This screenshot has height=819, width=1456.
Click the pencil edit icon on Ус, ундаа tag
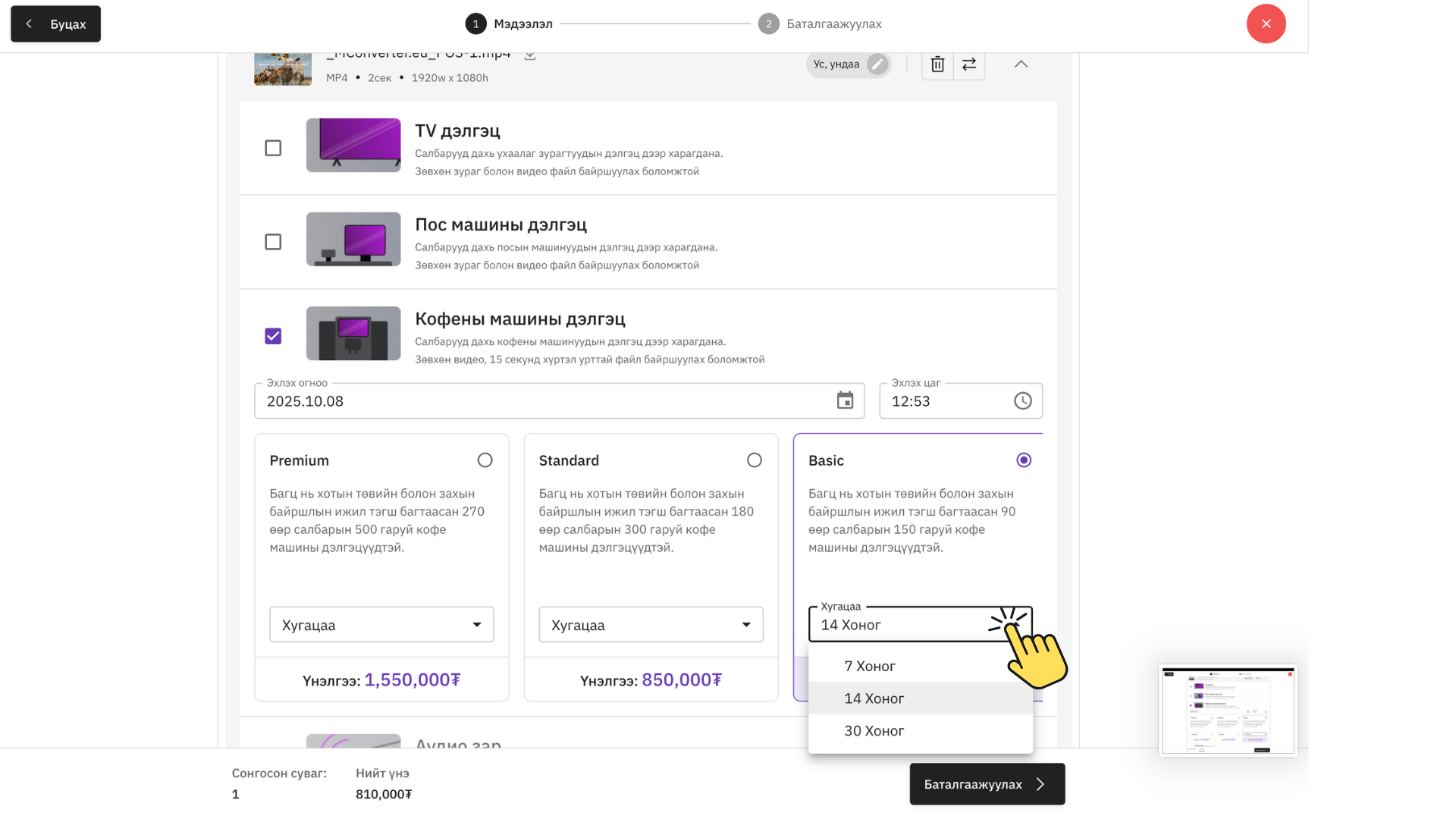point(877,64)
